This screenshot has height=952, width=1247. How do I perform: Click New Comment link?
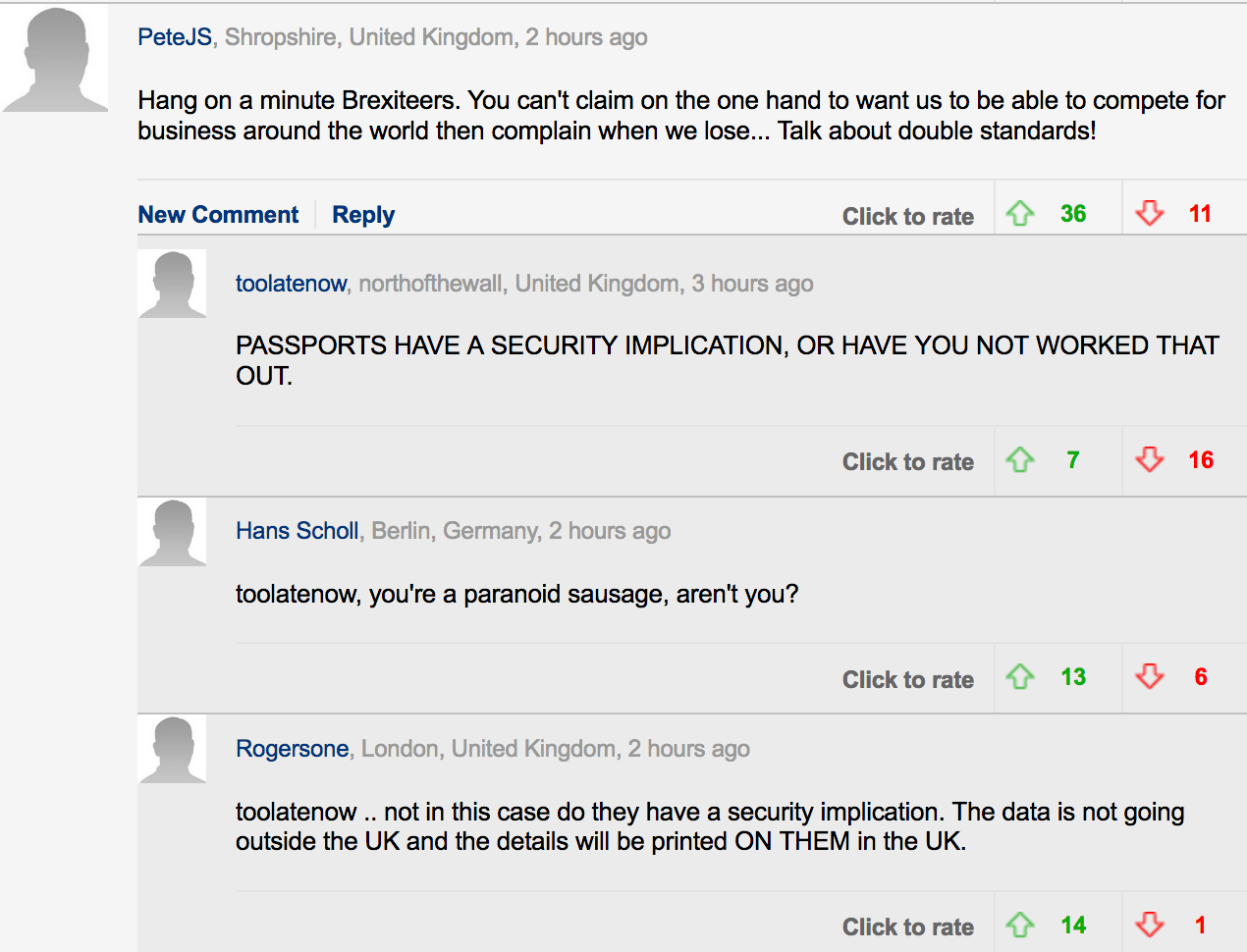tap(218, 215)
